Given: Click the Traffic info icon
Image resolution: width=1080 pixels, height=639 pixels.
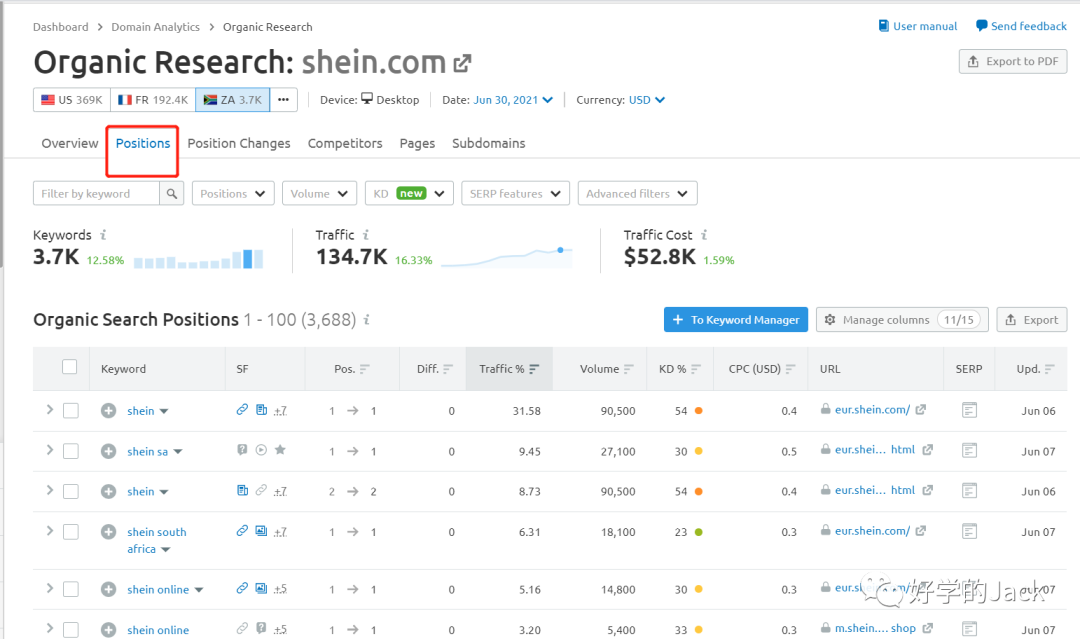Looking at the screenshot, I should pyautogui.click(x=366, y=235).
